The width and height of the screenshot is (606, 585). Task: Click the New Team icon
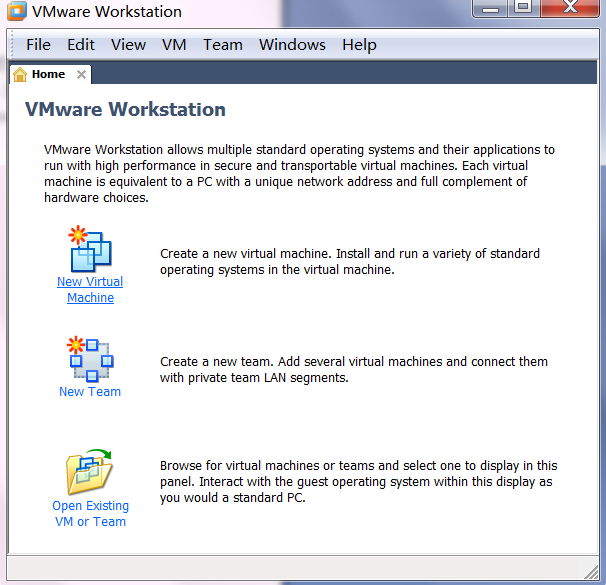(90, 359)
